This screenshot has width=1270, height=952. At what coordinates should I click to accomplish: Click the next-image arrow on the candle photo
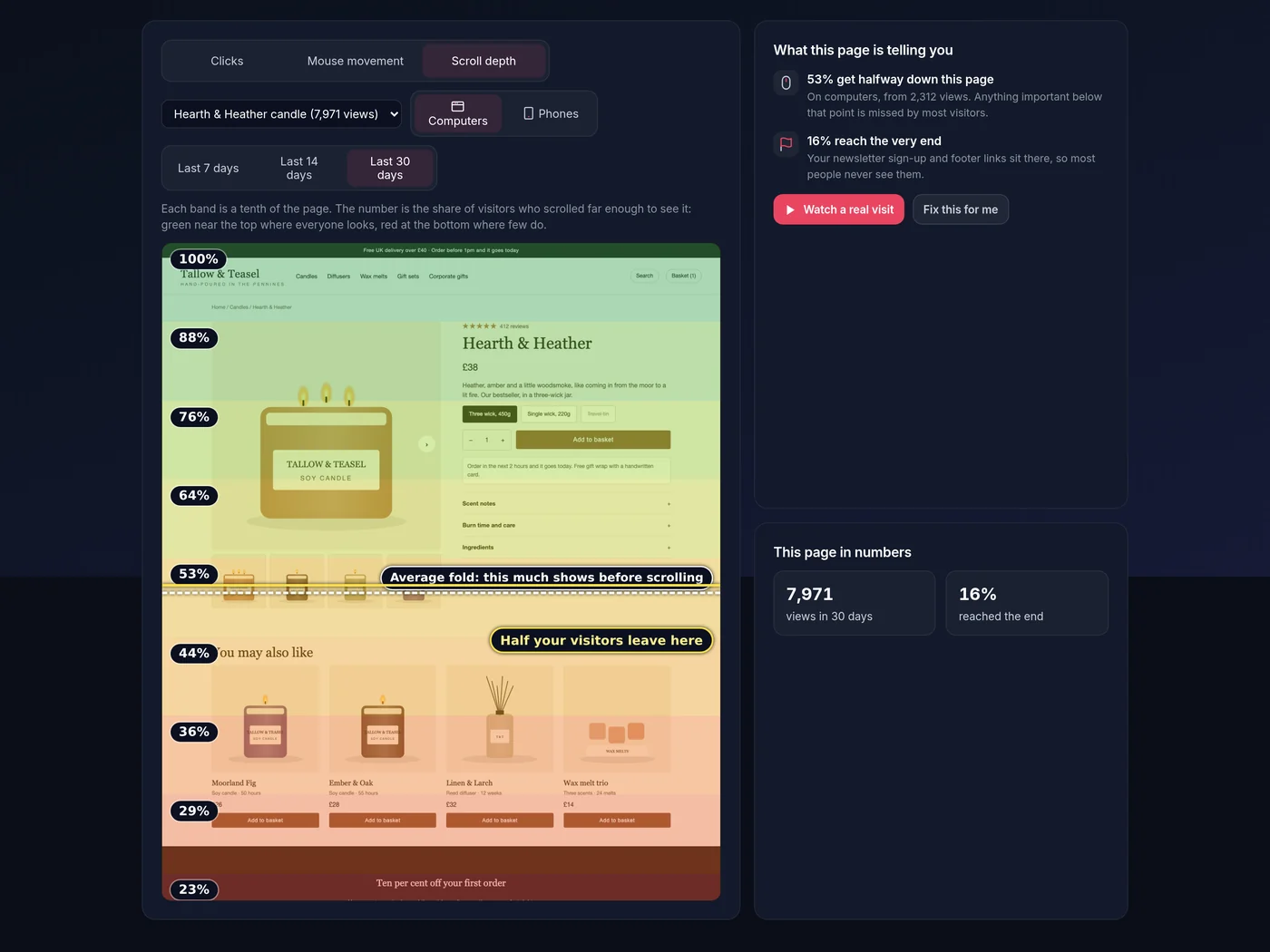point(426,444)
